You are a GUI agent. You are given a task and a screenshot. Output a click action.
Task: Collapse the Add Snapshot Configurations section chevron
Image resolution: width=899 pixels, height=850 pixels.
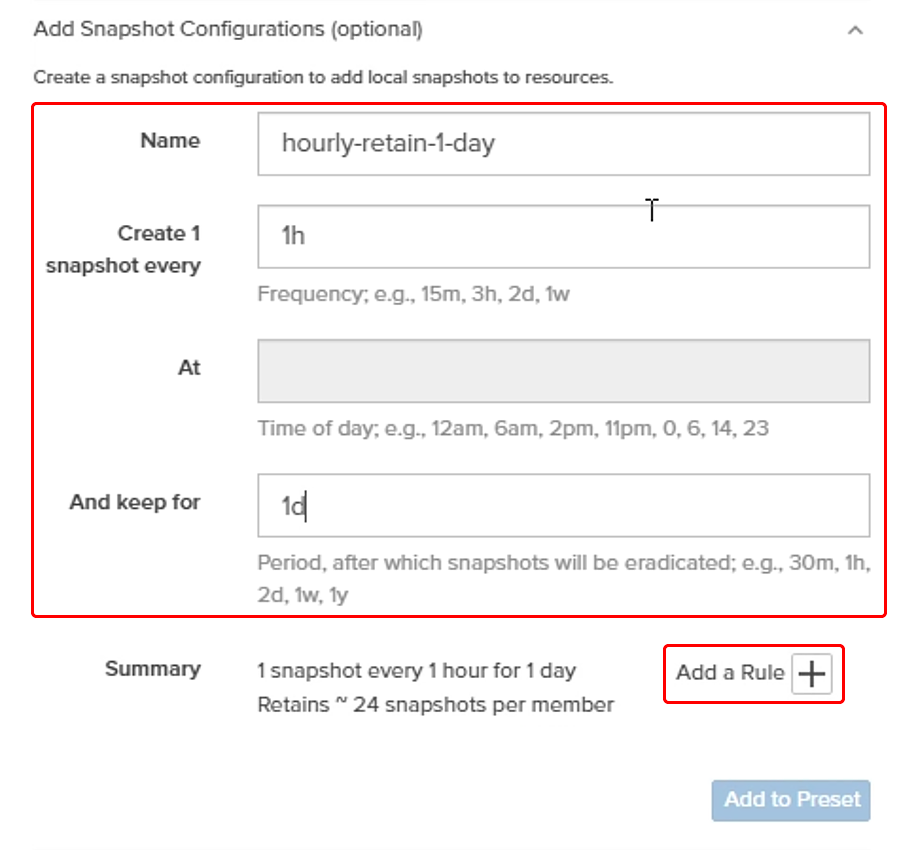point(855,30)
